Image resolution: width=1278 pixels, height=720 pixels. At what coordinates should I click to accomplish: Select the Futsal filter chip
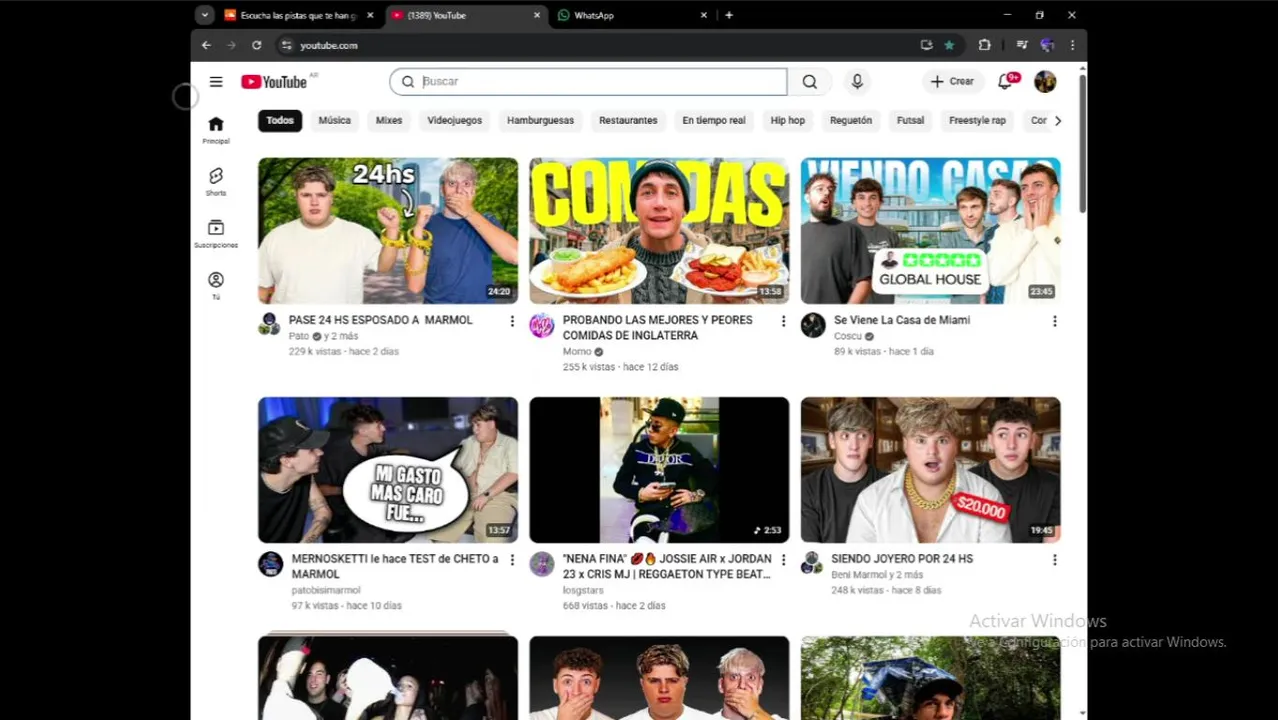tap(911, 120)
